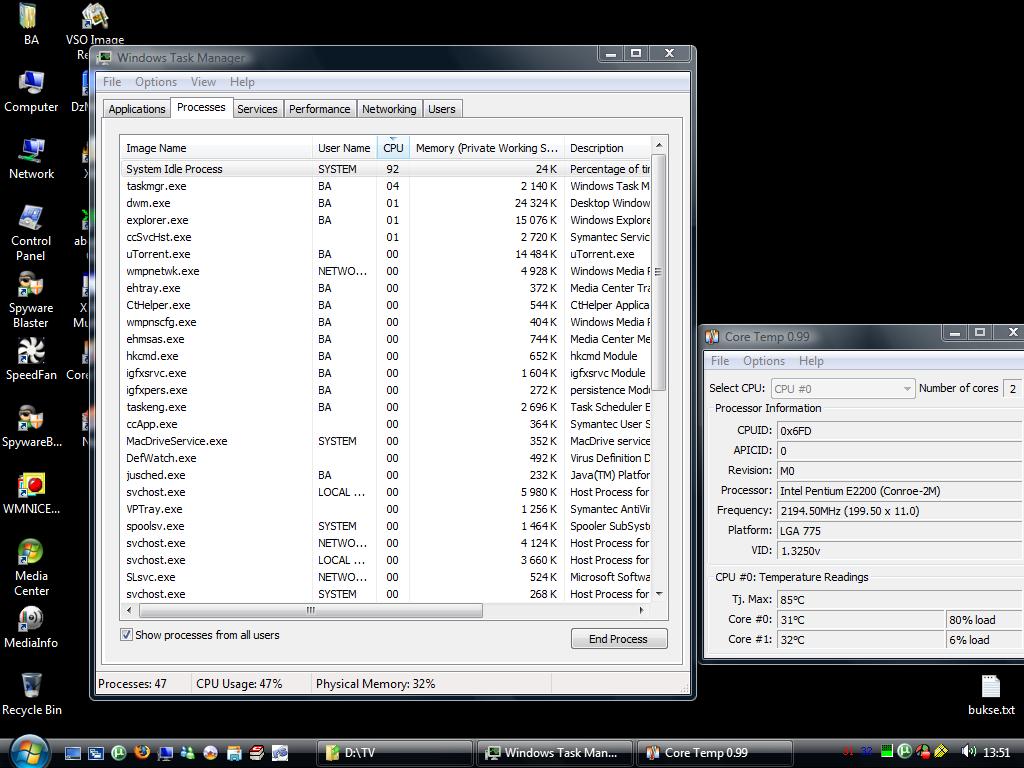The width and height of the screenshot is (1024, 768).
Task: Open the bukse.txt file on desktop
Action: pos(990,688)
